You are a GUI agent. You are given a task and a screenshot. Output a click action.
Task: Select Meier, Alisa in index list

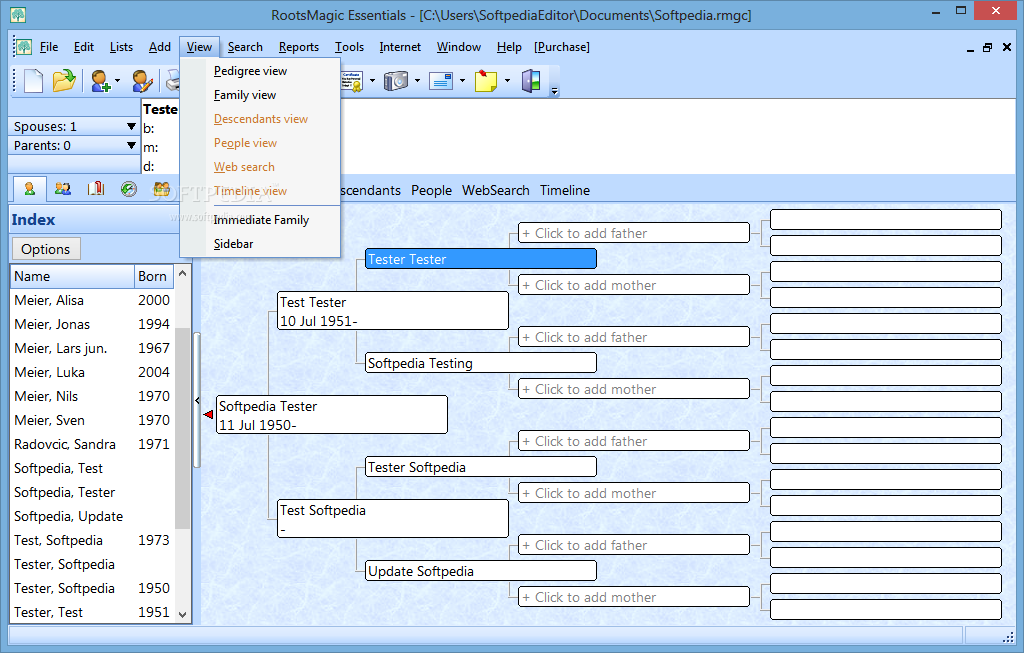(x=93, y=300)
